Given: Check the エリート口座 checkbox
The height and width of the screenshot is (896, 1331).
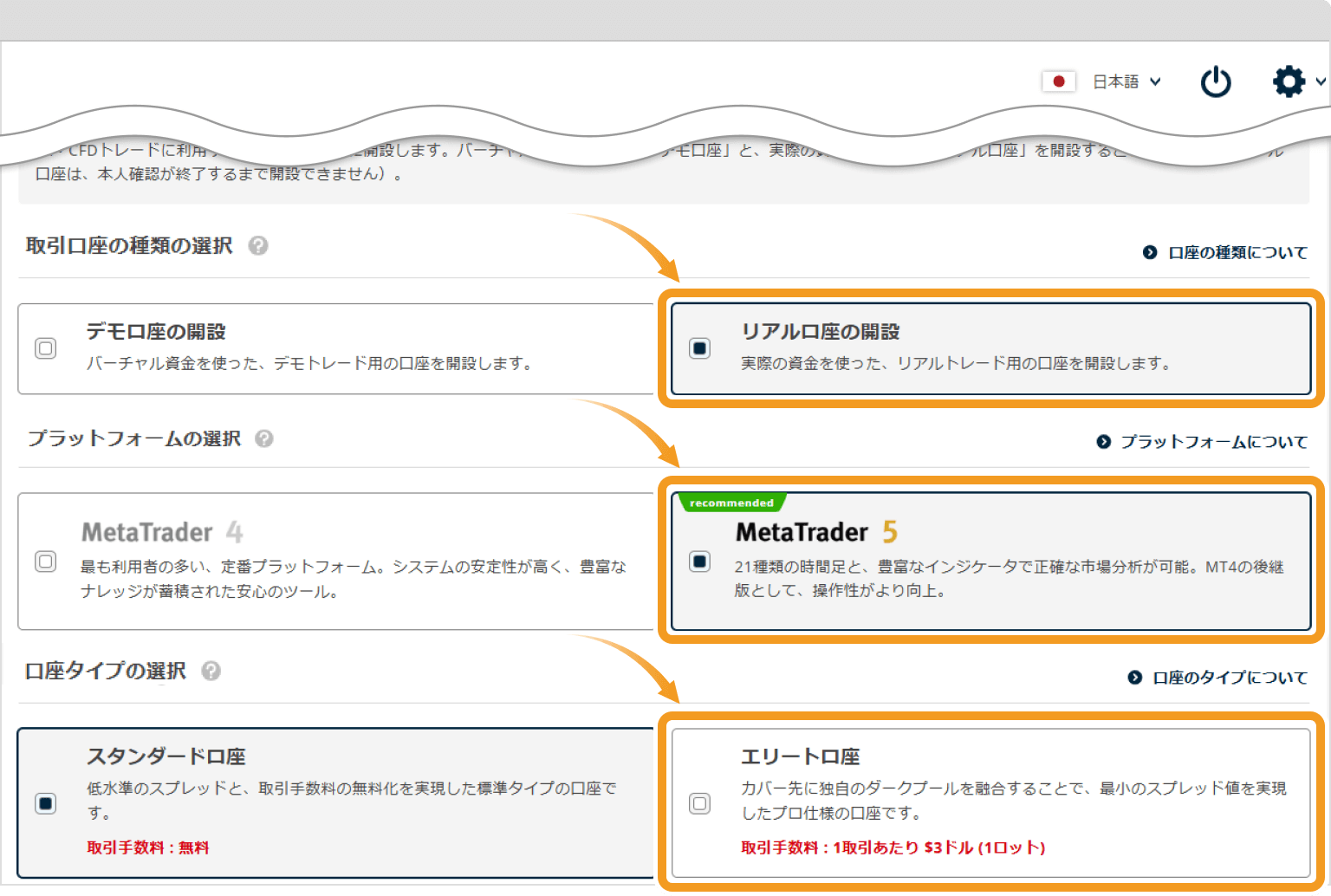Looking at the screenshot, I should (699, 803).
